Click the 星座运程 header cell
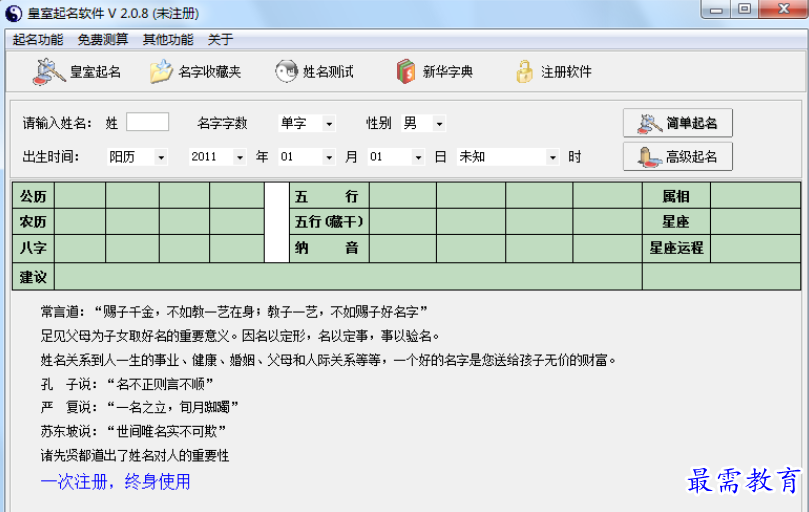The image size is (809, 512). pyautogui.click(x=676, y=248)
